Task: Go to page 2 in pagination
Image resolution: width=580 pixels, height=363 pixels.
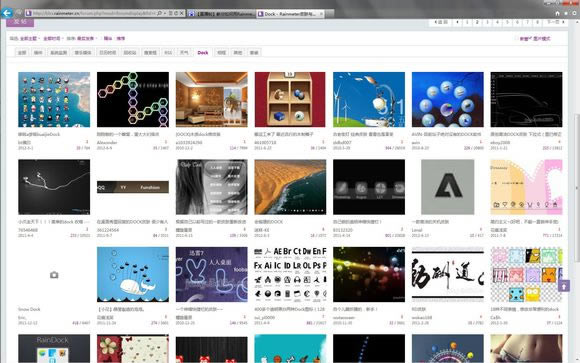Action: (477, 22)
